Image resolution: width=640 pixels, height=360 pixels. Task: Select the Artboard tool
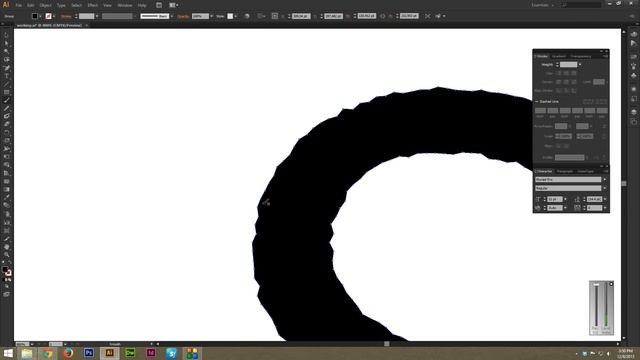pos(7,231)
